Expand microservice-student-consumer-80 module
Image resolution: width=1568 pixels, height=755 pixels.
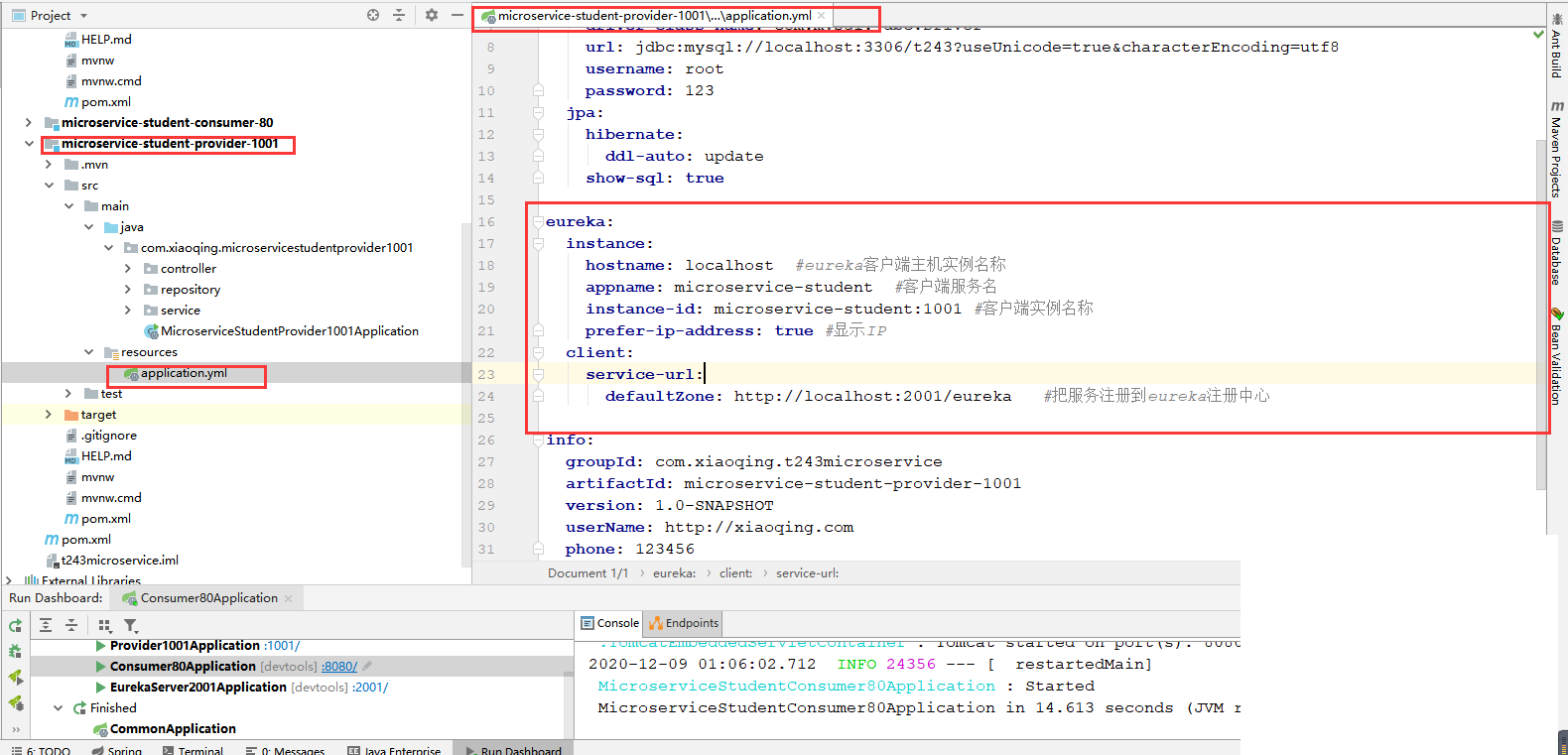[29, 123]
